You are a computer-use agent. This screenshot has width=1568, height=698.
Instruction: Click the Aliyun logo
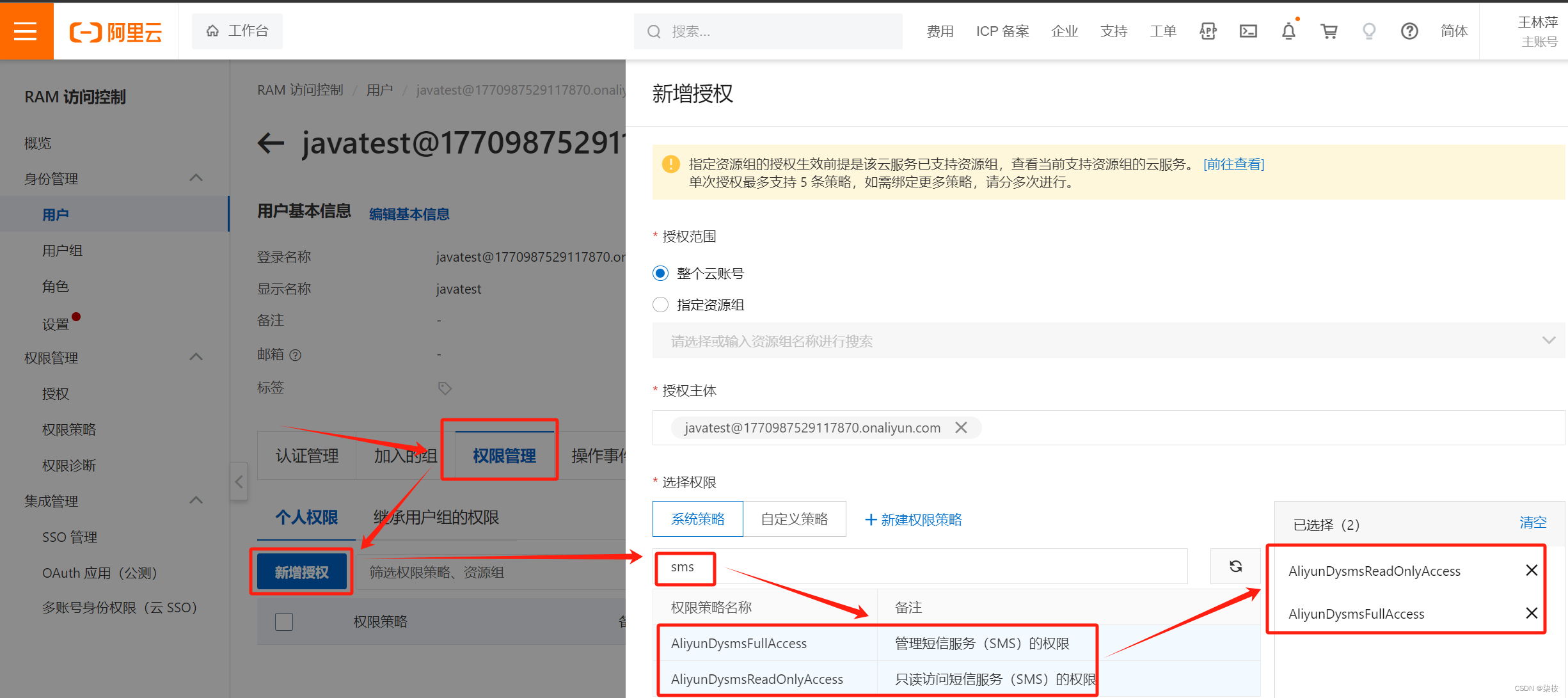[116, 31]
